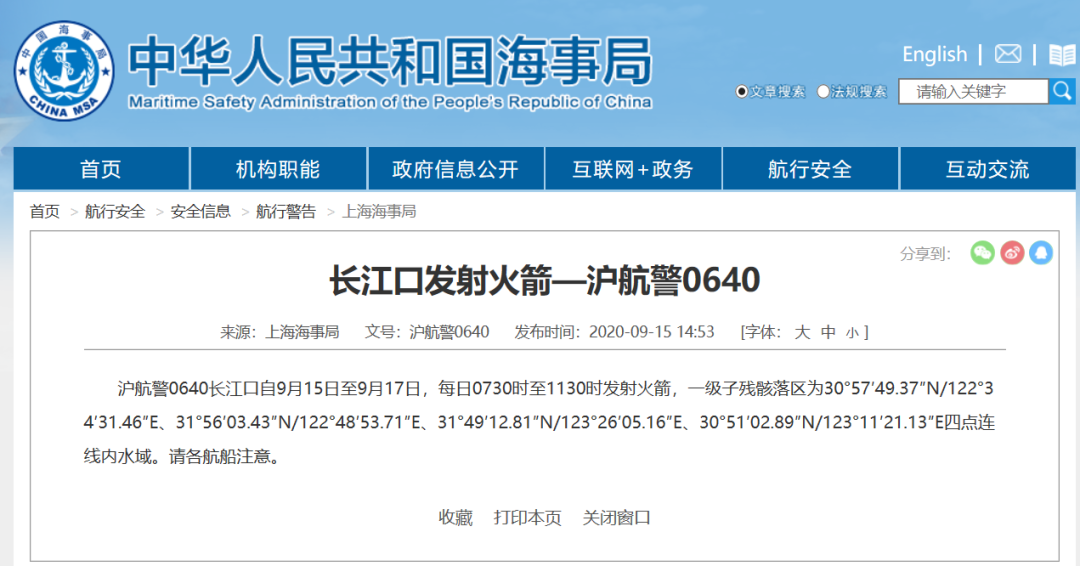Click the keyword search input field
The image size is (1080, 566).
tap(972, 92)
